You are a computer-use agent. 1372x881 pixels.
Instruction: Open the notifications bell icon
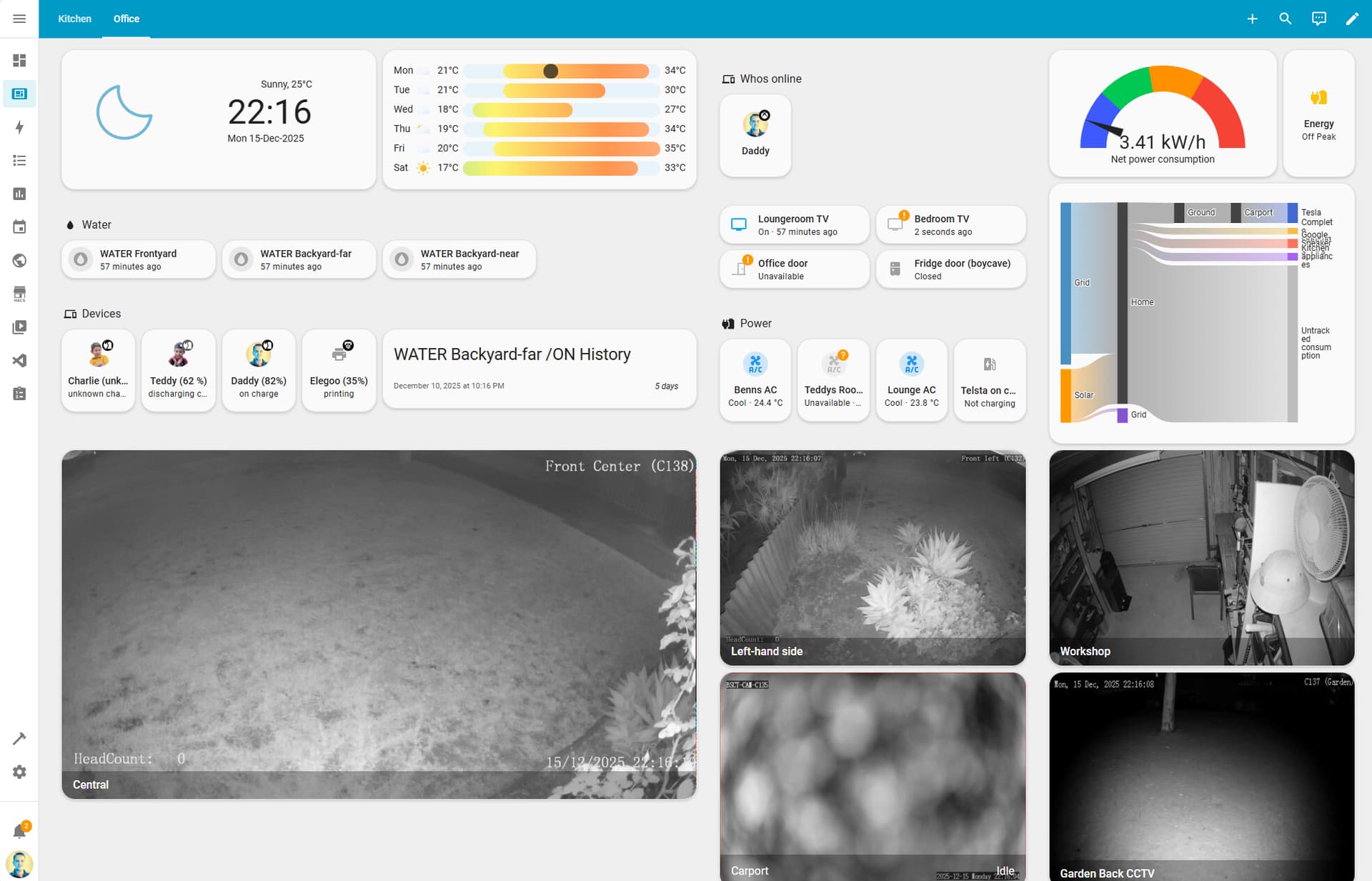19,831
